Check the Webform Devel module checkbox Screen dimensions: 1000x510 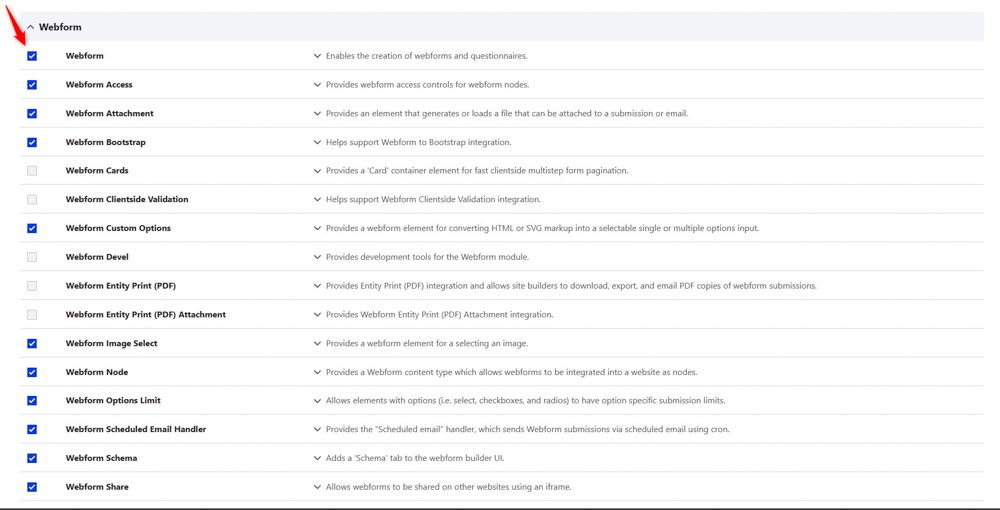click(x=32, y=257)
